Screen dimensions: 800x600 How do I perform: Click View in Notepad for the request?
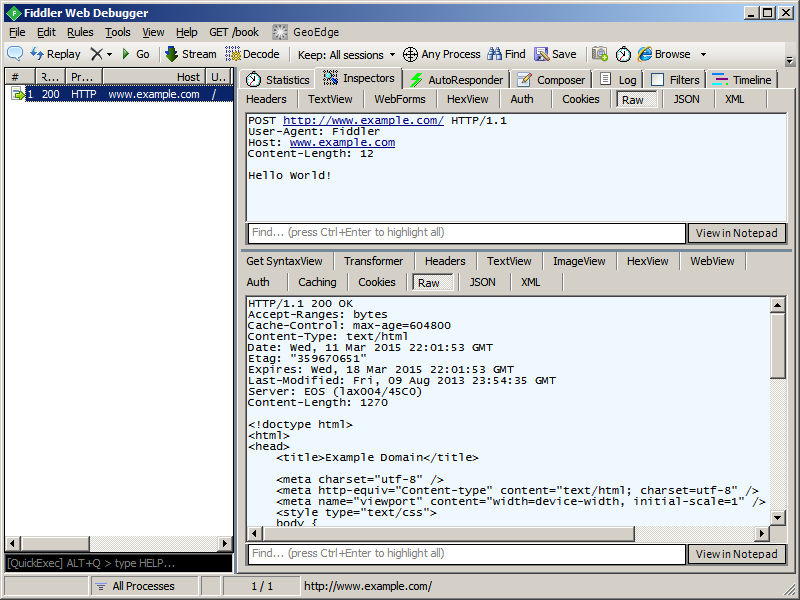(x=736, y=233)
